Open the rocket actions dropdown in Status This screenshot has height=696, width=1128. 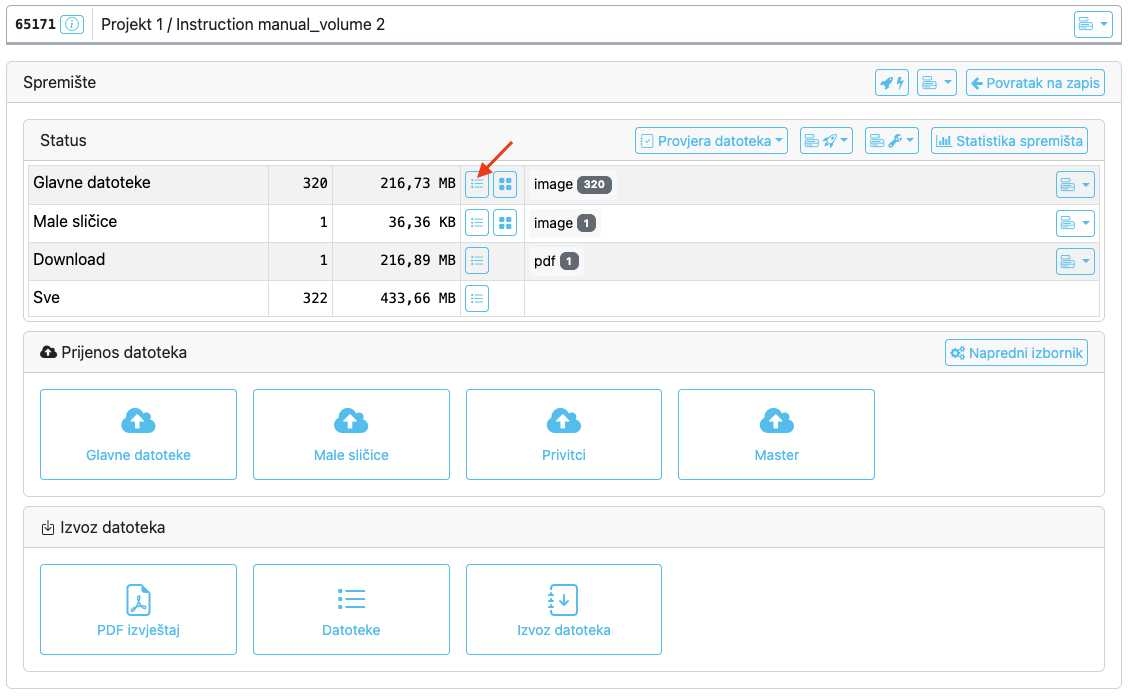click(x=826, y=141)
